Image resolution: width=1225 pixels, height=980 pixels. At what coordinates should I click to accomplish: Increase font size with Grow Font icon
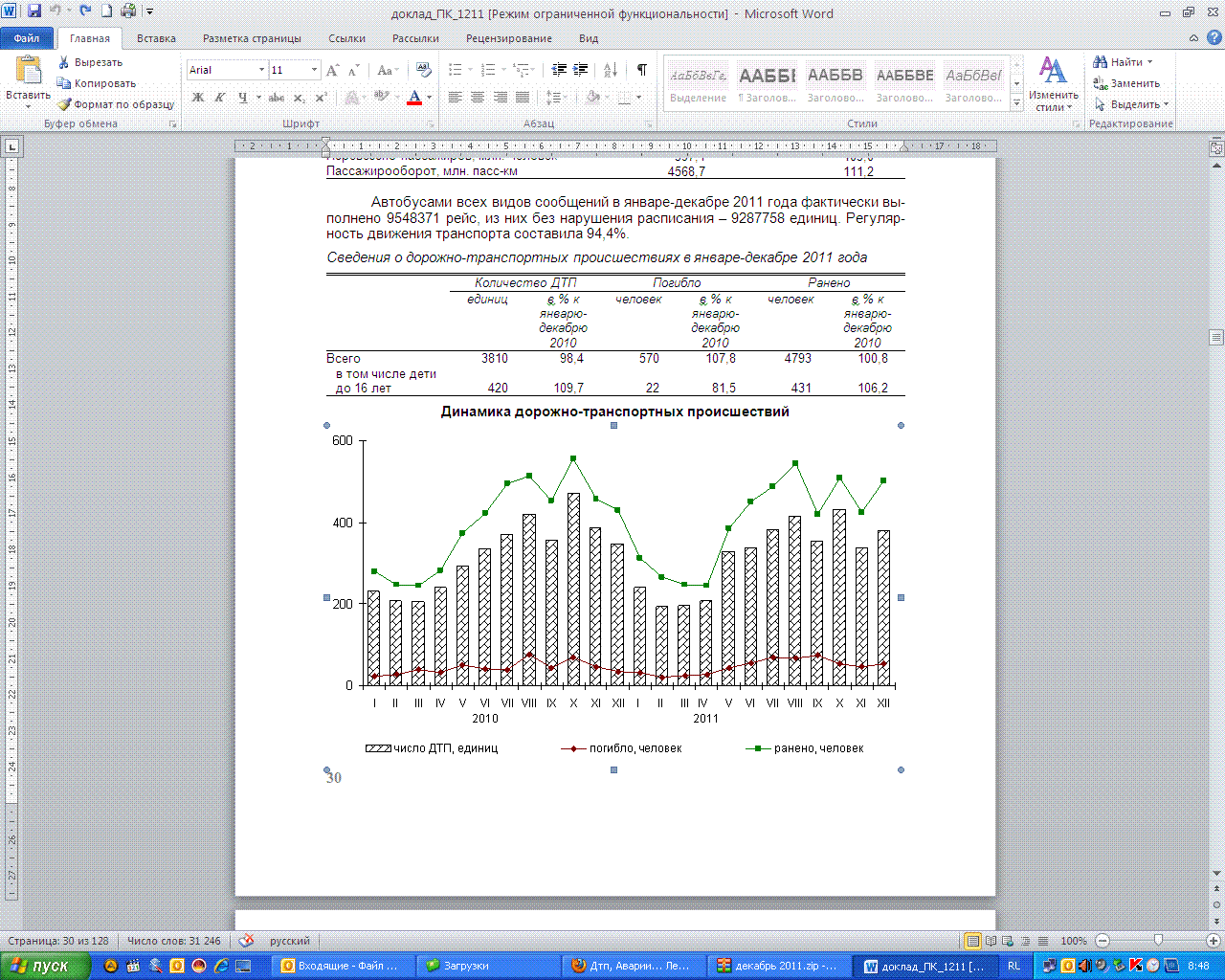tap(332, 70)
